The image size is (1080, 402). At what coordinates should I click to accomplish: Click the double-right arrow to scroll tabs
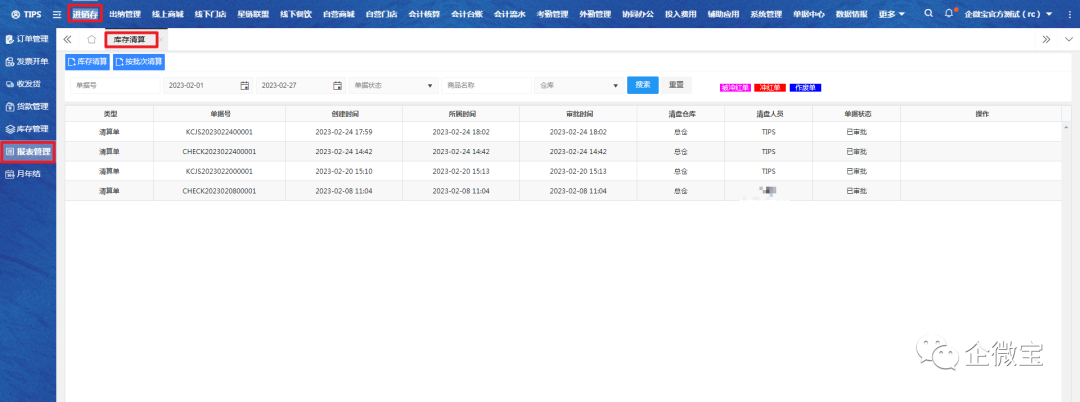1046,39
